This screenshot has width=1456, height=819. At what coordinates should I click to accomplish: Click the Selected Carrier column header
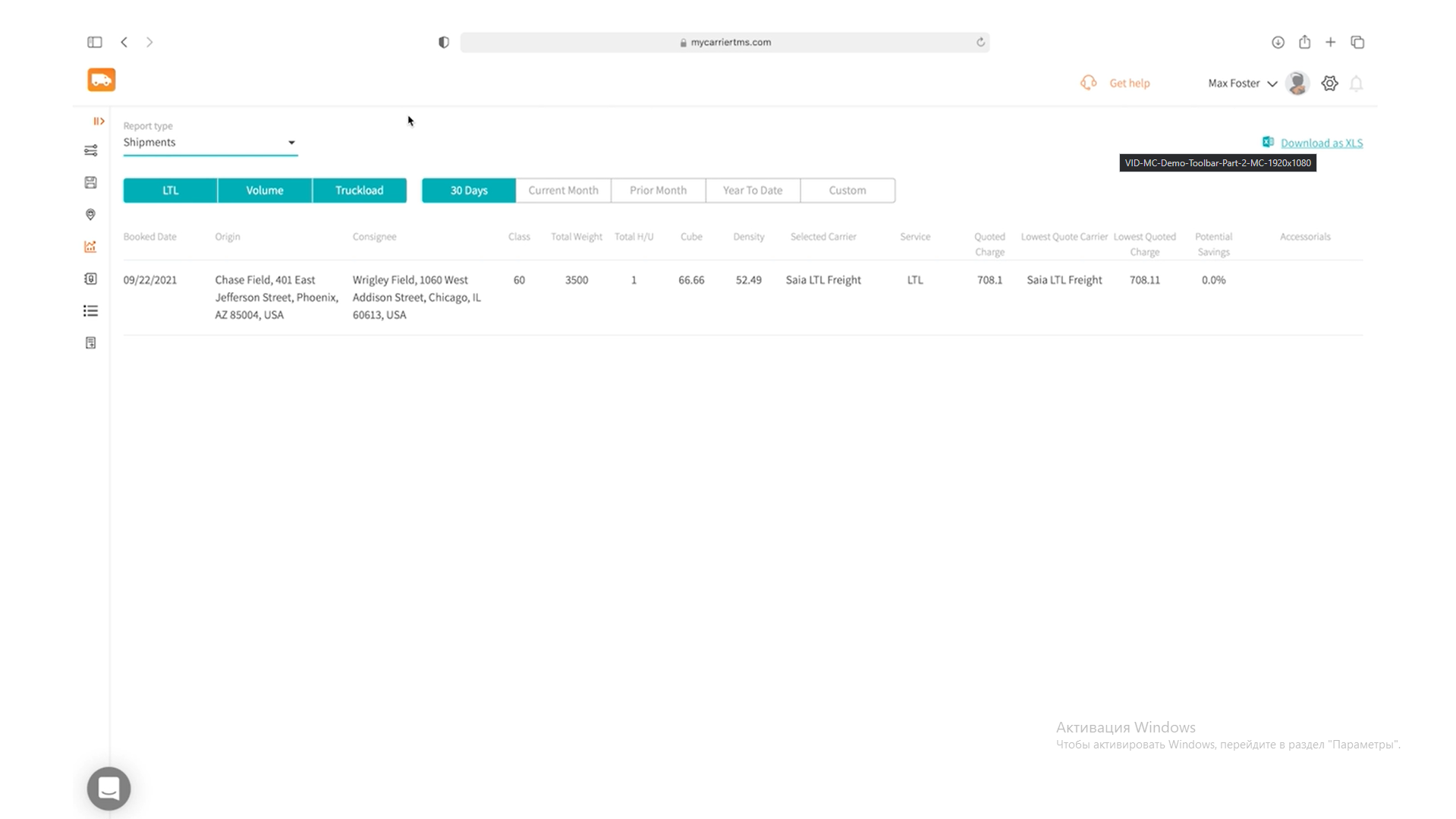[823, 236]
